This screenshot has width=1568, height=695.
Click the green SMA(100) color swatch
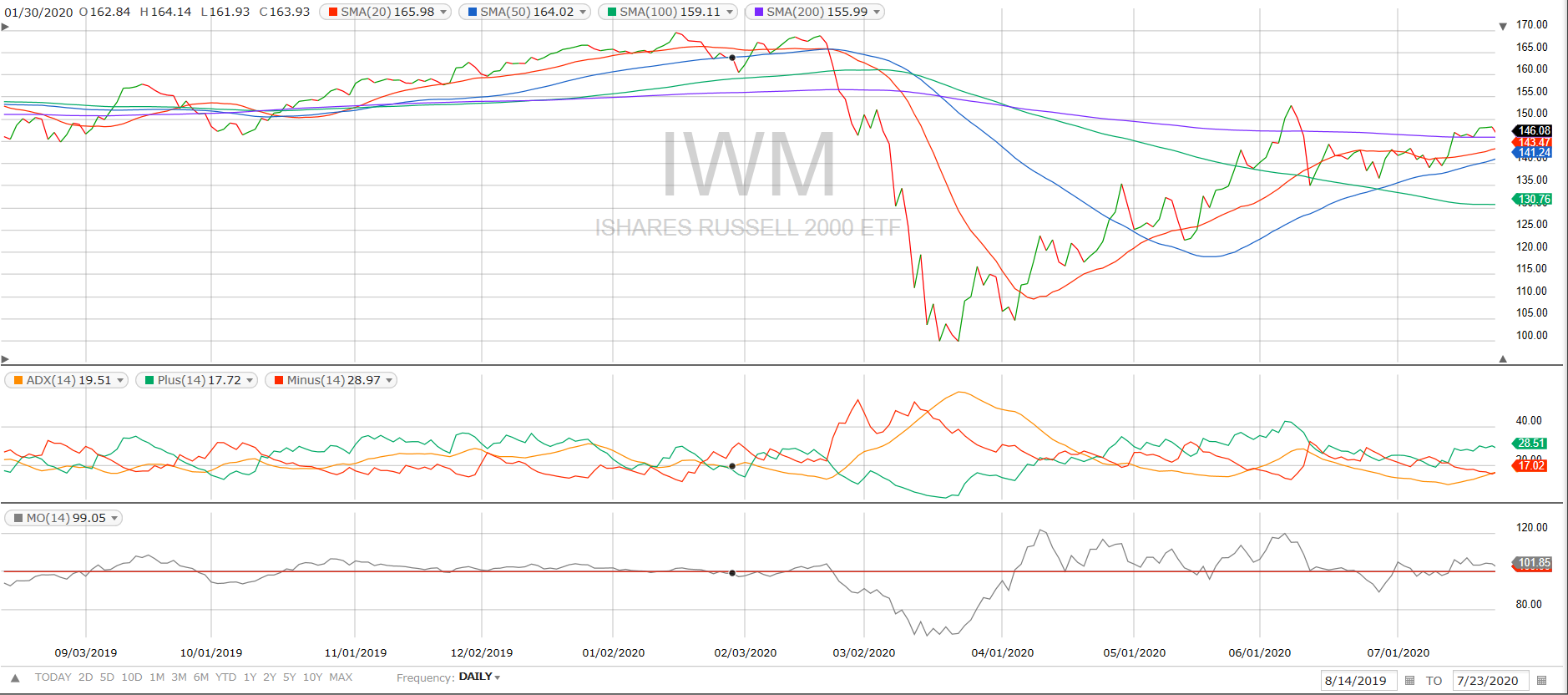point(612,12)
